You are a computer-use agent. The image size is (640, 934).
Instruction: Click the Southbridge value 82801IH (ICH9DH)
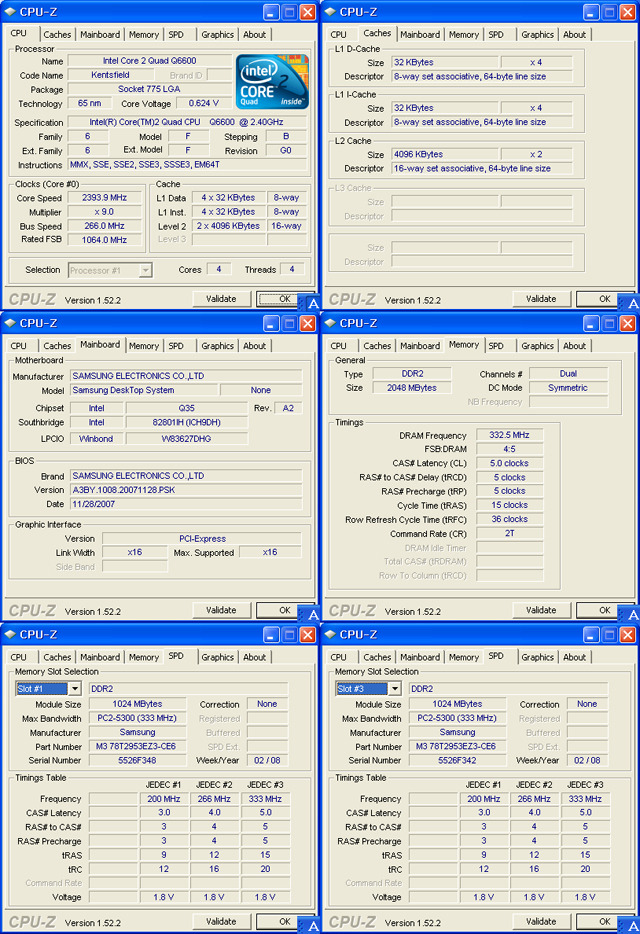(187, 422)
